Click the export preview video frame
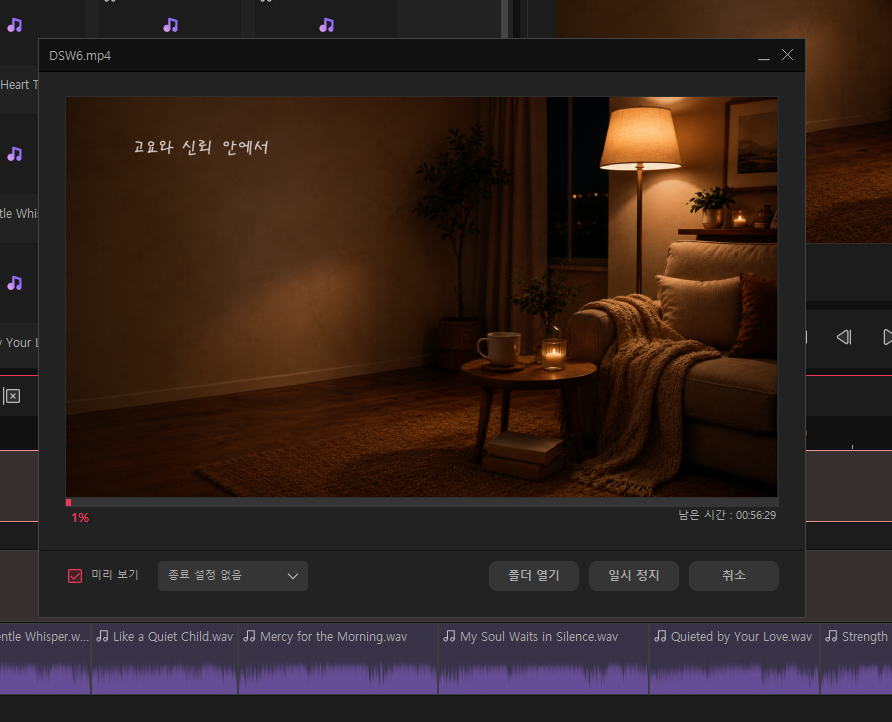This screenshot has width=892, height=722. click(x=422, y=297)
